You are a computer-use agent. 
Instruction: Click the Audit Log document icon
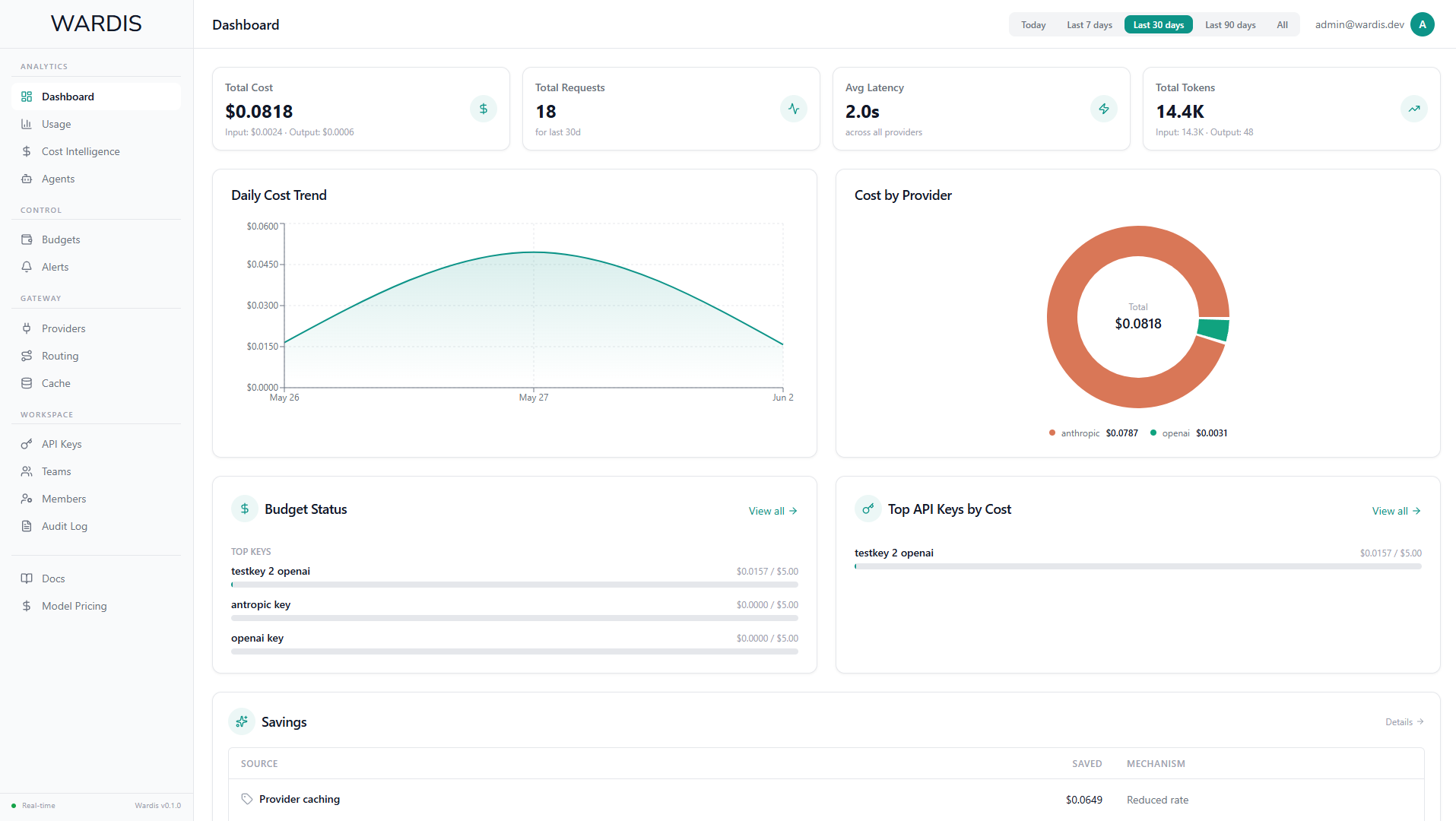click(x=27, y=526)
